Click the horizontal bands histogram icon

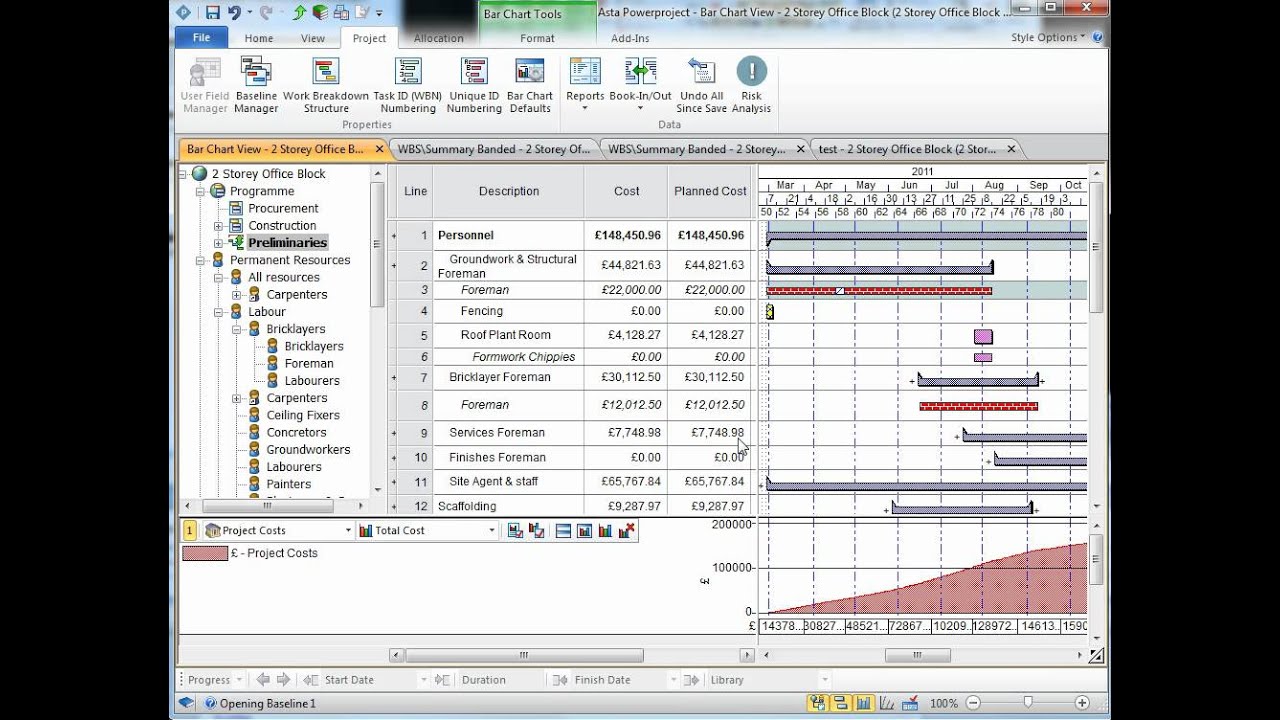pos(563,530)
